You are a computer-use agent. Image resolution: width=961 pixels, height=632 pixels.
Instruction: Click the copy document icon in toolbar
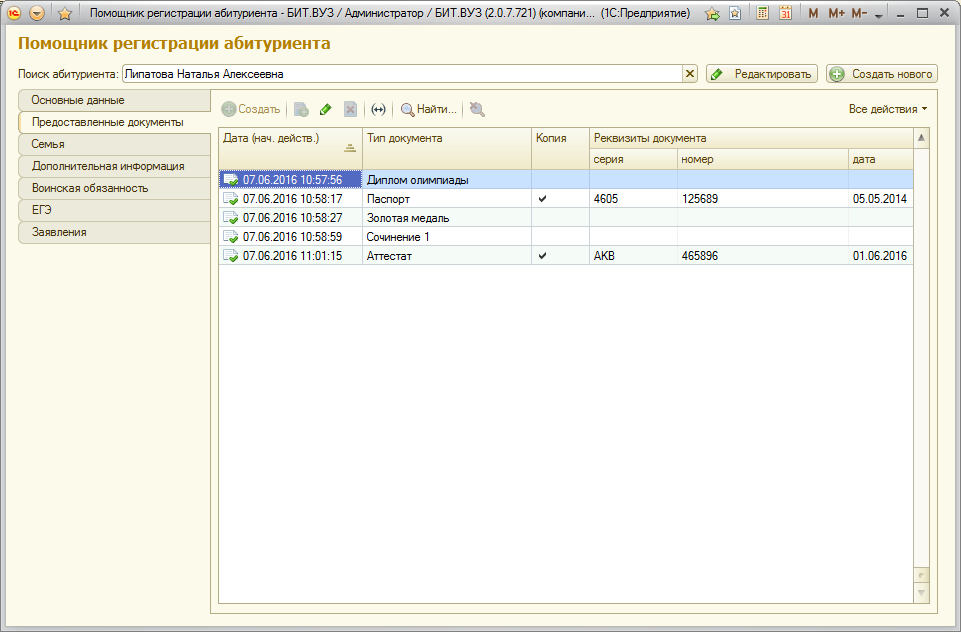click(301, 109)
